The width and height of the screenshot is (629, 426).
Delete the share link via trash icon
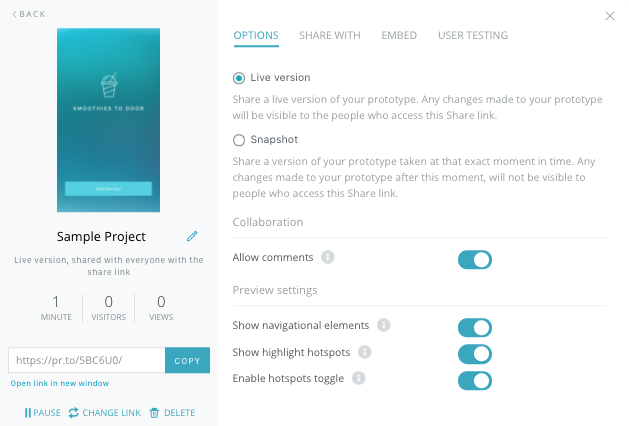click(x=154, y=413)
